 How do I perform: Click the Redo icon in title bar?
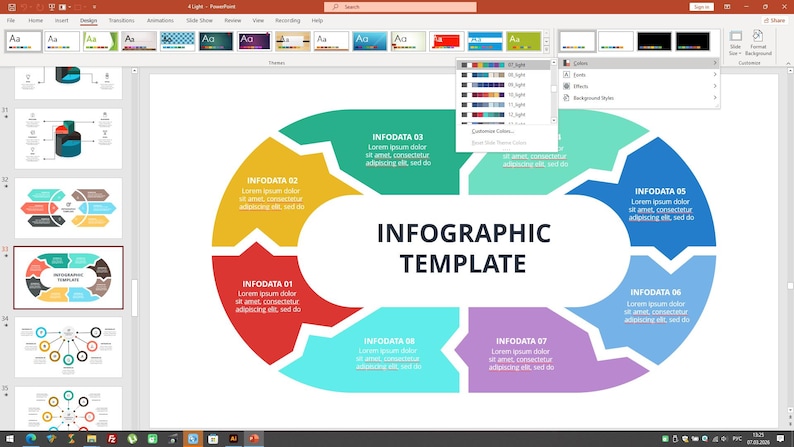tap(39, 7)
